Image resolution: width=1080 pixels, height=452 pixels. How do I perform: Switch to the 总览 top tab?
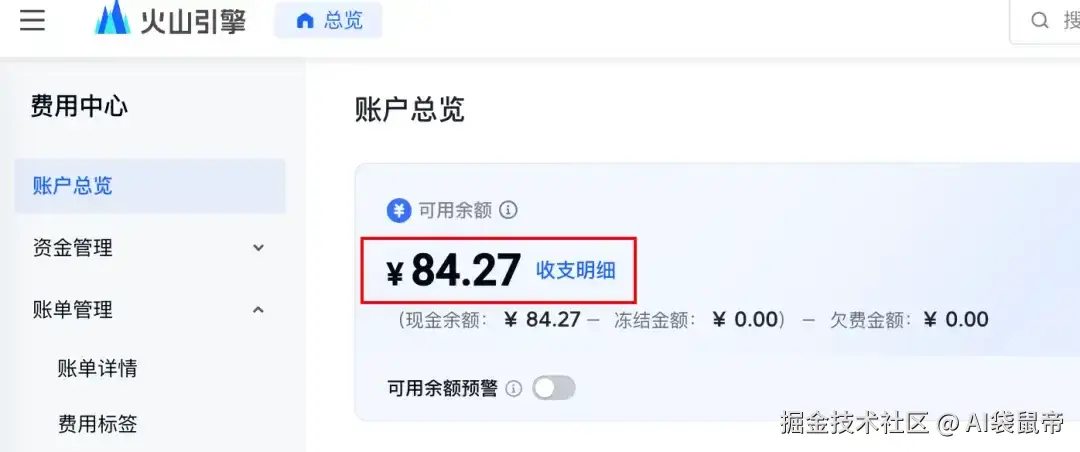tap(329, 21)
